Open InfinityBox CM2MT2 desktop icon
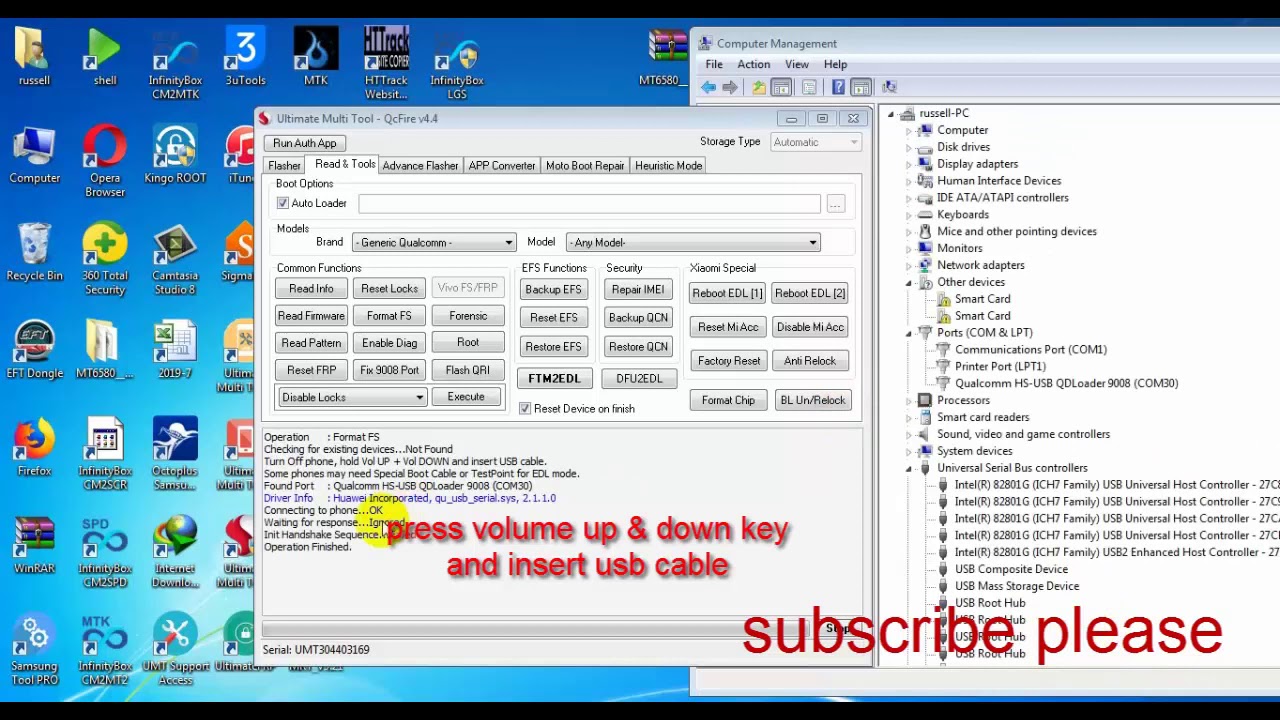 pos(104,650)
